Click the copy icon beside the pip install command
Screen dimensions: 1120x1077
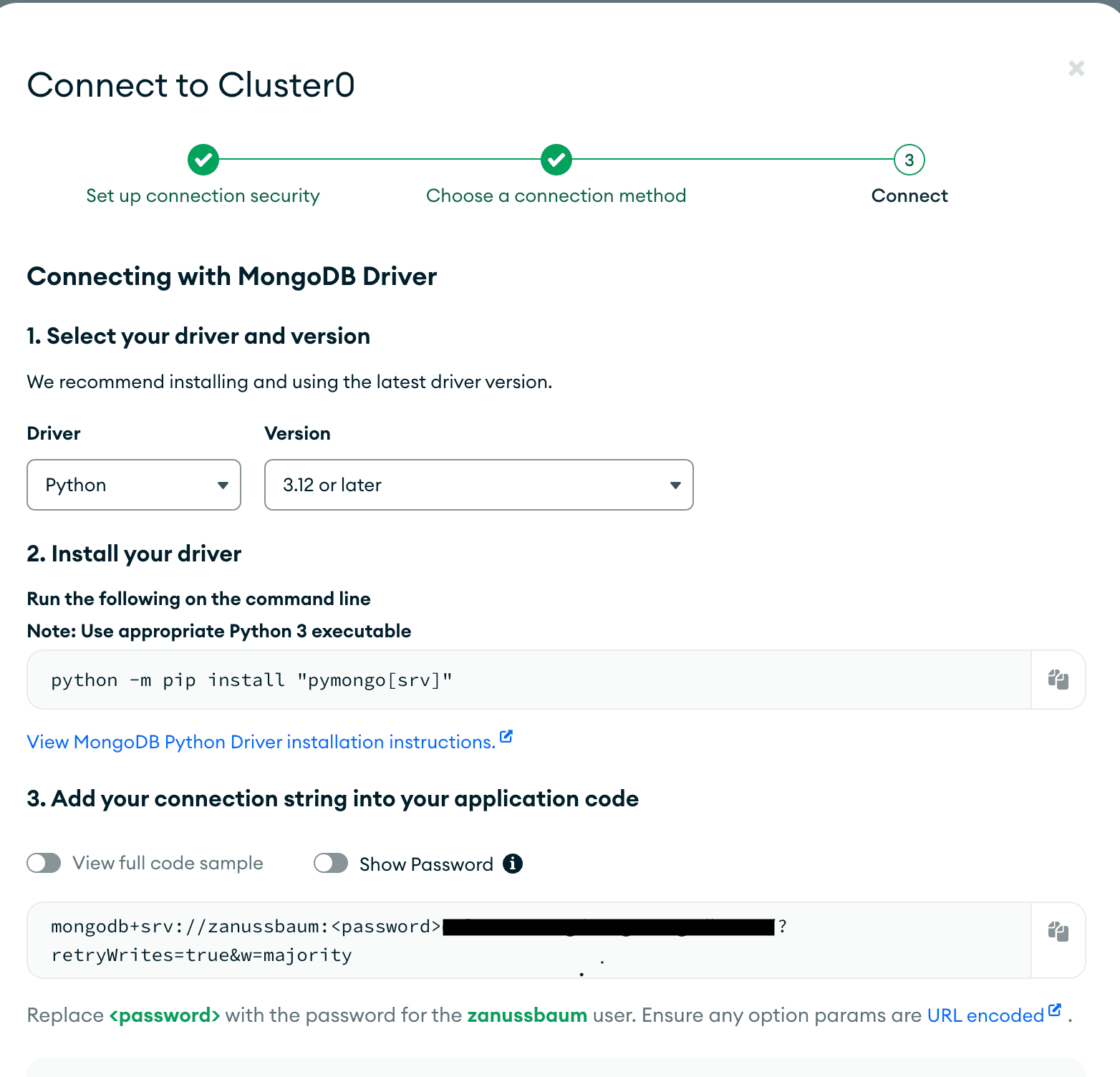coord(1058,679)
